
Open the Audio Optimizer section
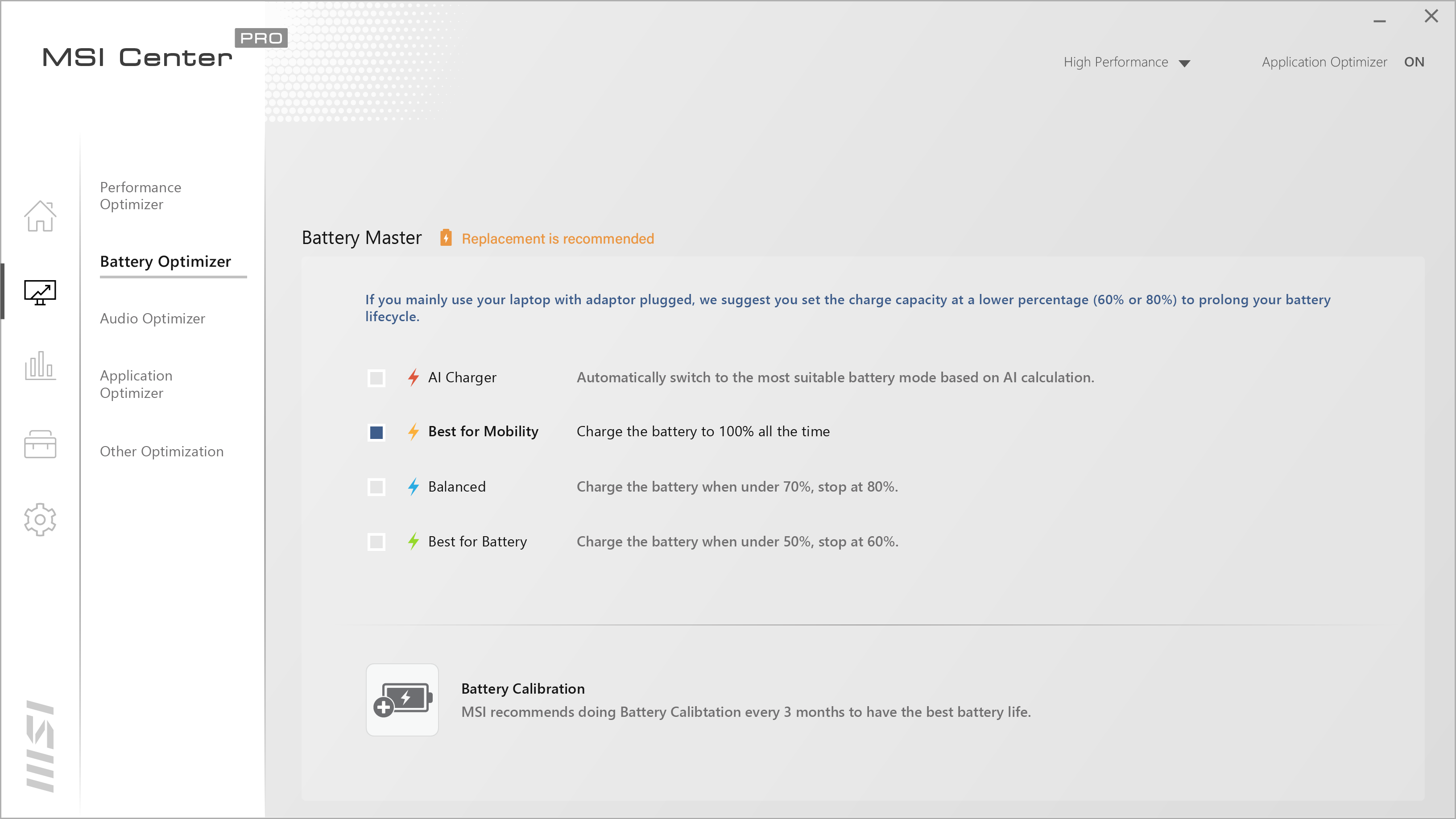(x=152, y=318)
